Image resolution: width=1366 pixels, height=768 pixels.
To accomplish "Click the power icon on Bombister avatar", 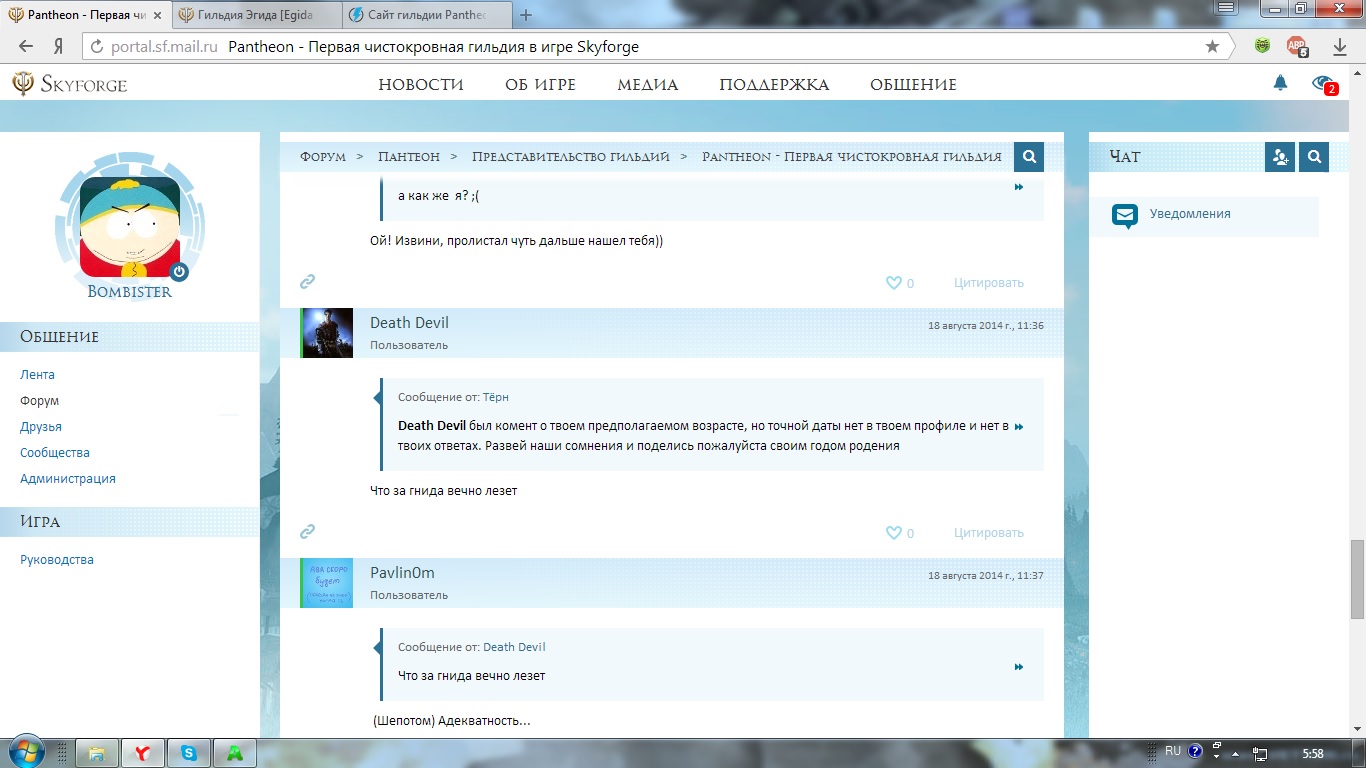I will [x=179, y=271].
